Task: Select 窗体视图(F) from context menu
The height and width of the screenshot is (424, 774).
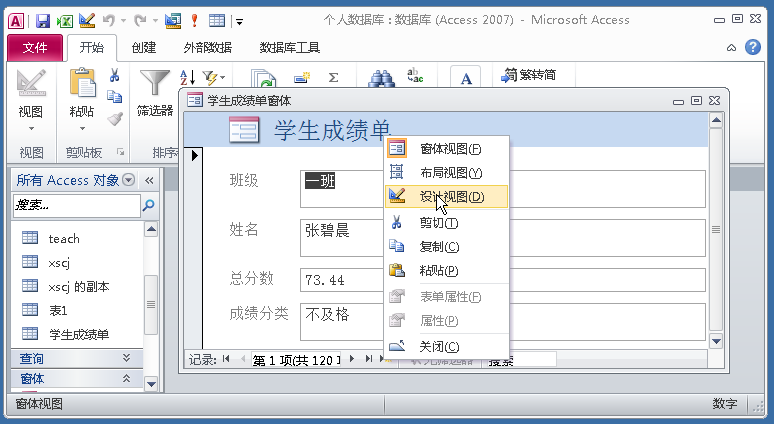Action: point(446,149)
